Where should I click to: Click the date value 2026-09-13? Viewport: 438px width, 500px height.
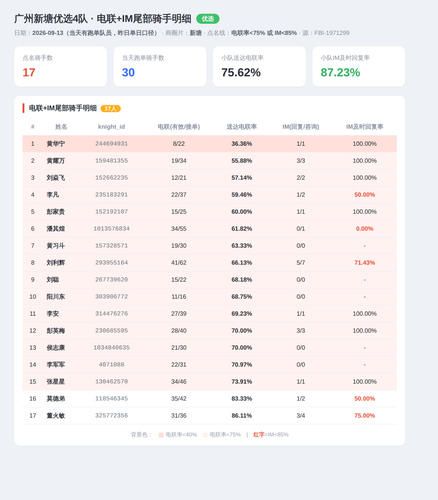pyautogui.click(x=48, y=33)
